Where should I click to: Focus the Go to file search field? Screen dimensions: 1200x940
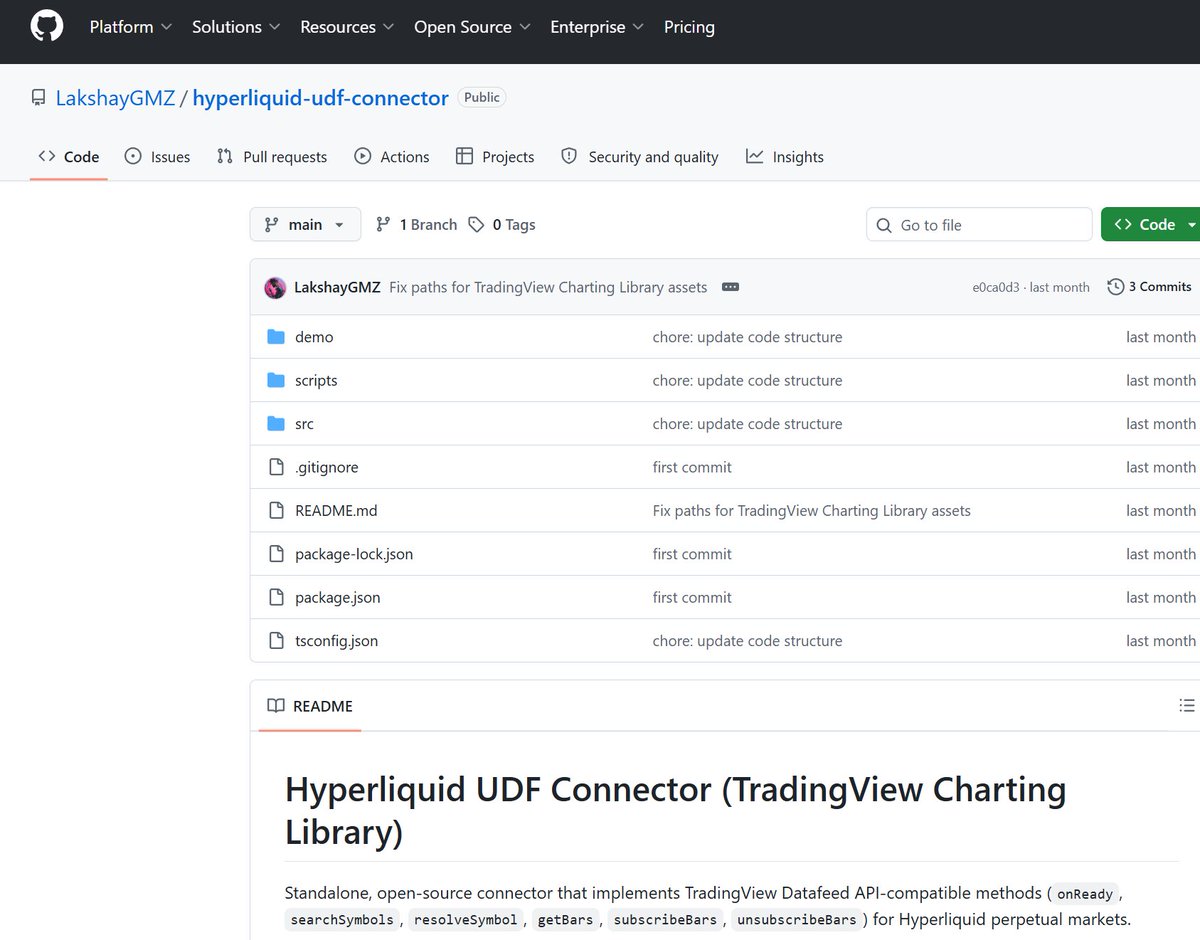click(x=979, y=225)
